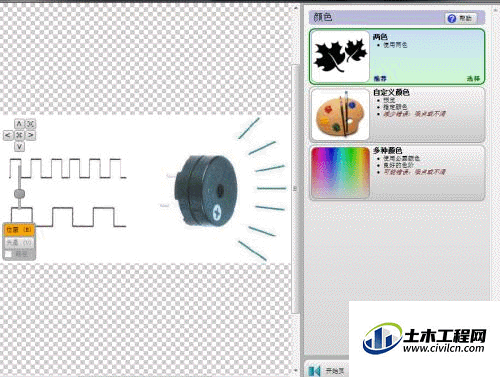Click the blue question mark help icon
This screenshot has height=377, width=500.
coord(452,18)
